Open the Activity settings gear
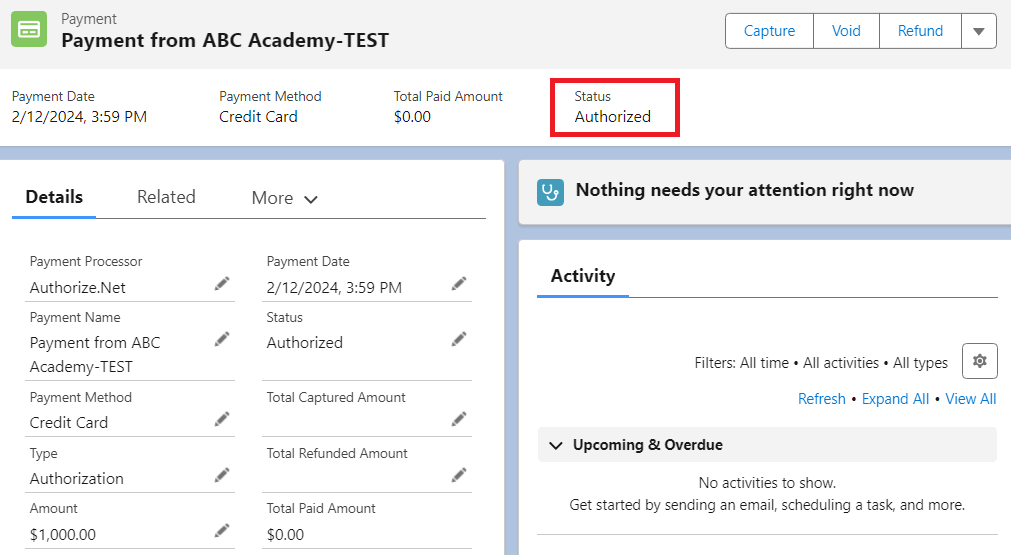1011x555 pixels. click(x=979, y=361)
